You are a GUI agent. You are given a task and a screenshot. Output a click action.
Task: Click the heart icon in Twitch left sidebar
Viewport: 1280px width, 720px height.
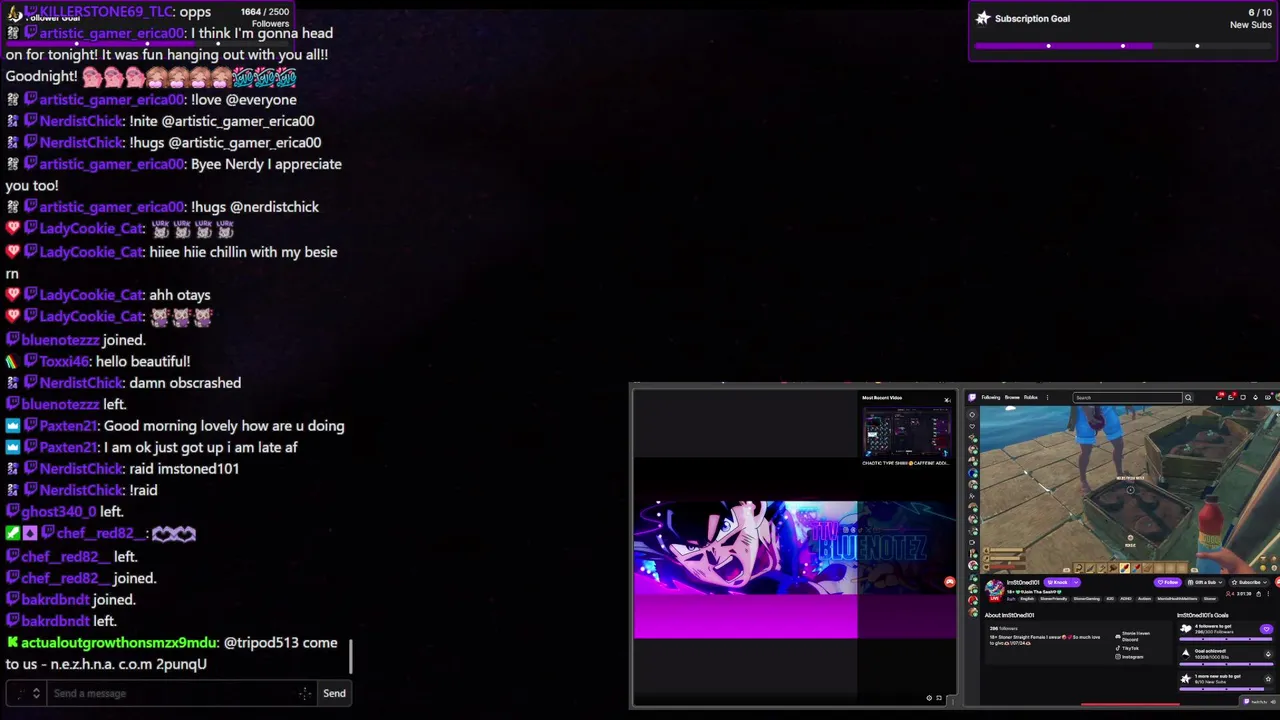click(972, 426)
